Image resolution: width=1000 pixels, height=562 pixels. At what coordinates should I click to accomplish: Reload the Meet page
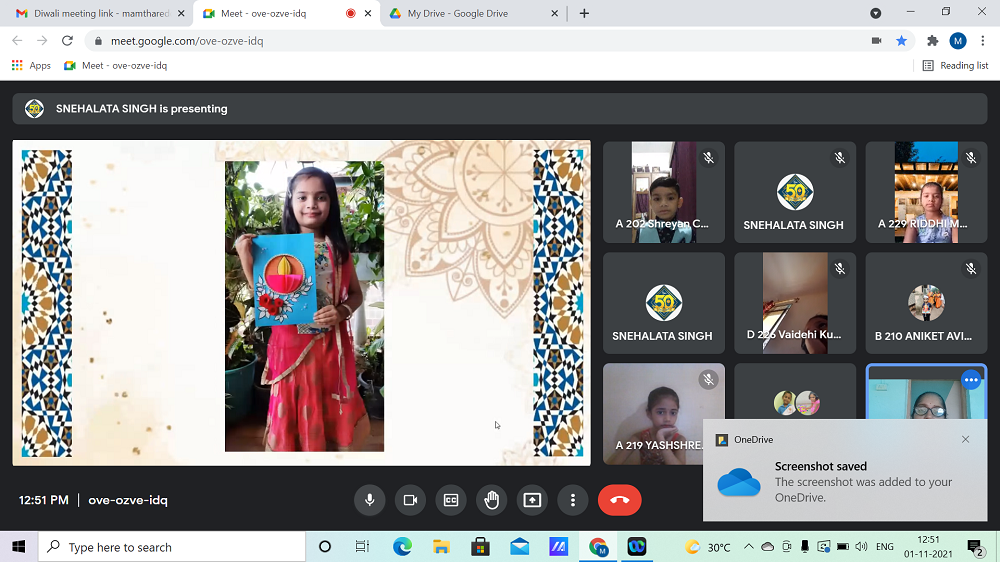67,41
